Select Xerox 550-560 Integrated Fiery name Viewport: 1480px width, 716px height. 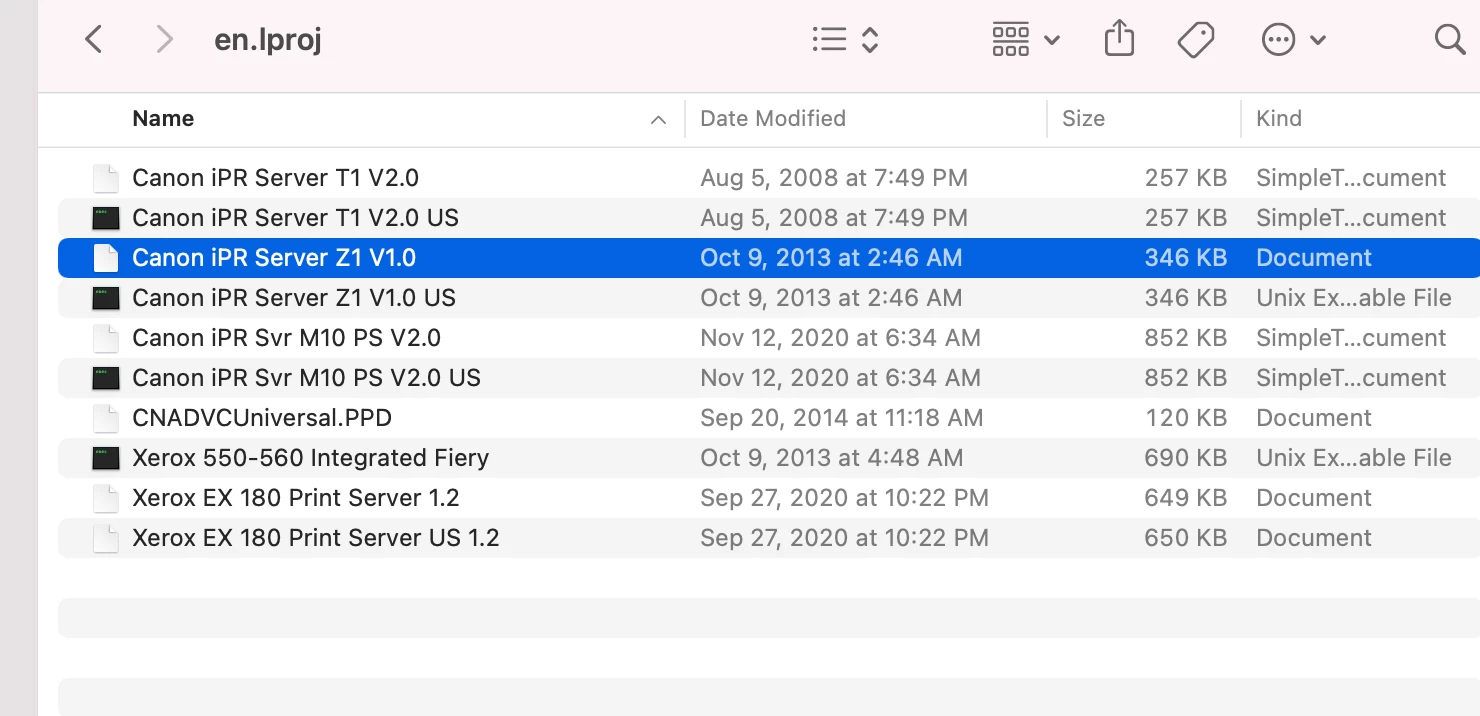310,458
